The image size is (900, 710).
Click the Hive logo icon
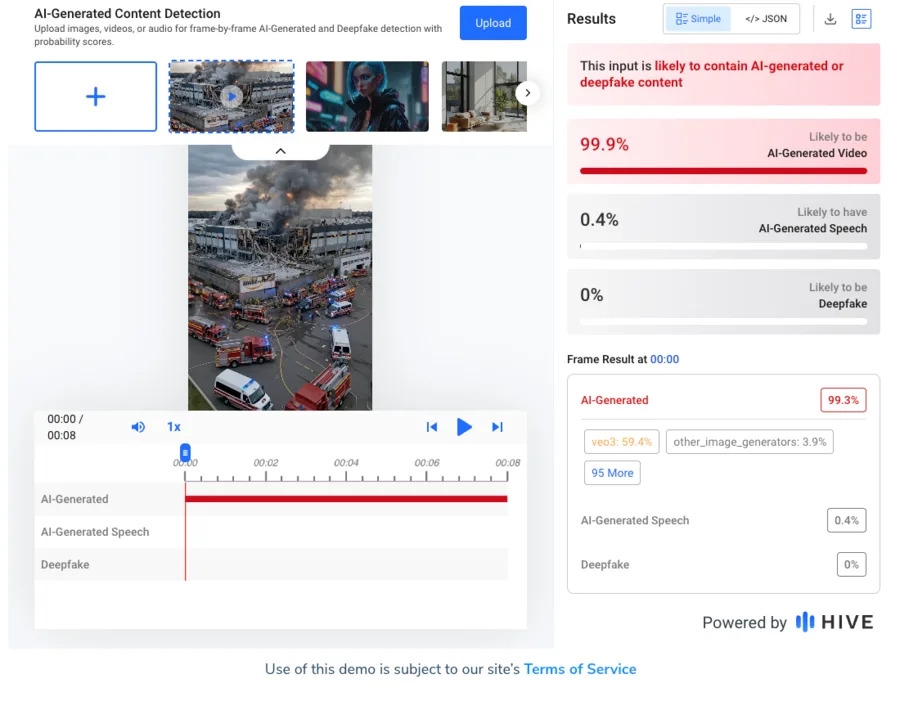[808, 622]
